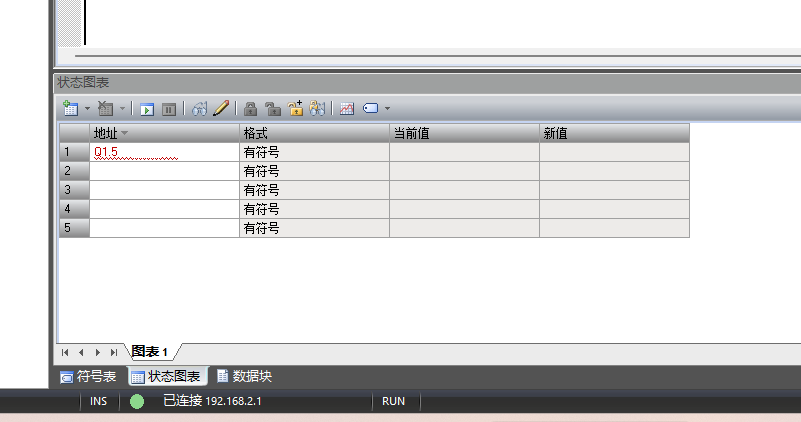This screenshot has width=801, height=422.
Task: Click the 格式 column header
Action: [314, 133]
